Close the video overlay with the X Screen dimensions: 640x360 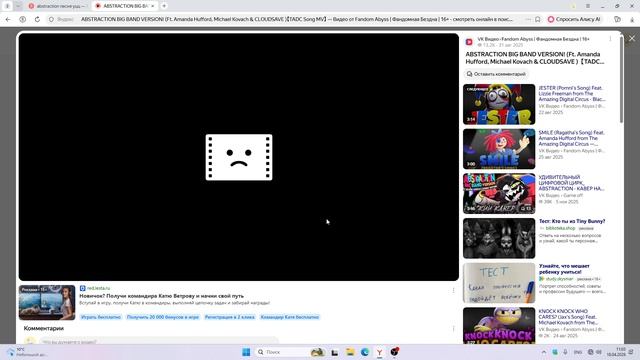(x=632, y=38)
